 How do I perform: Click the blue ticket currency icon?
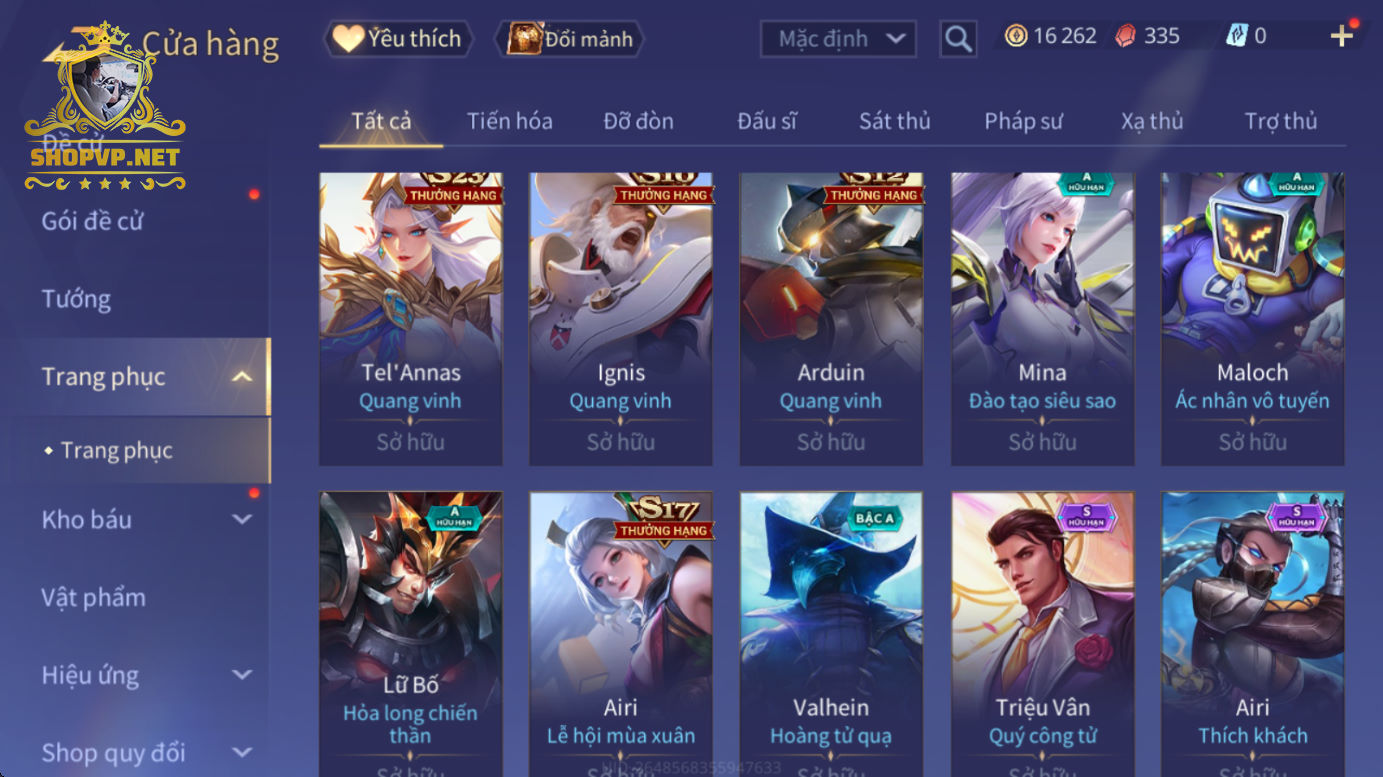[1237, 36]
